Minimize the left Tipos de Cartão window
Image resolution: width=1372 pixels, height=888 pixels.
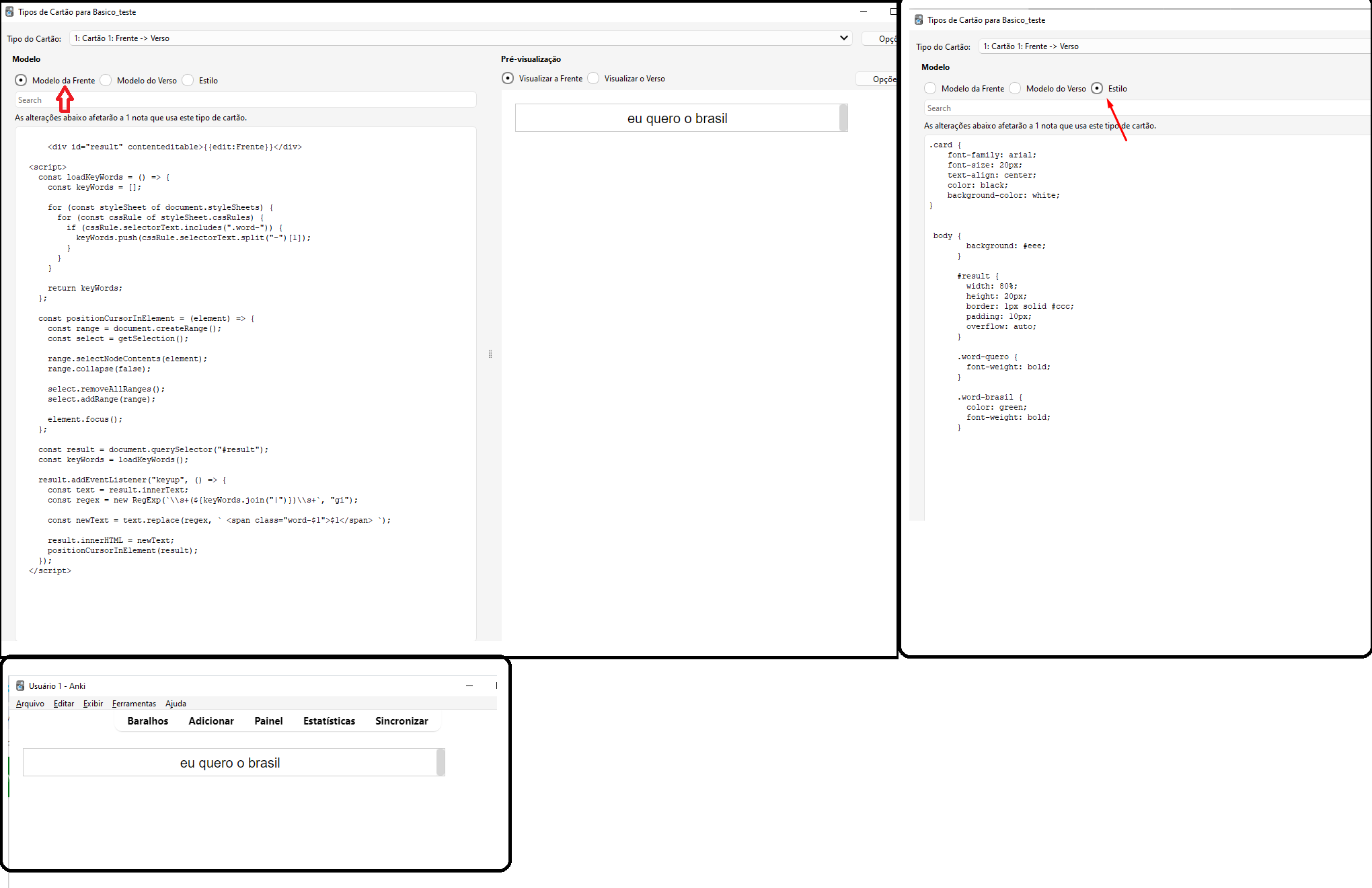click(x=864, y=11)
